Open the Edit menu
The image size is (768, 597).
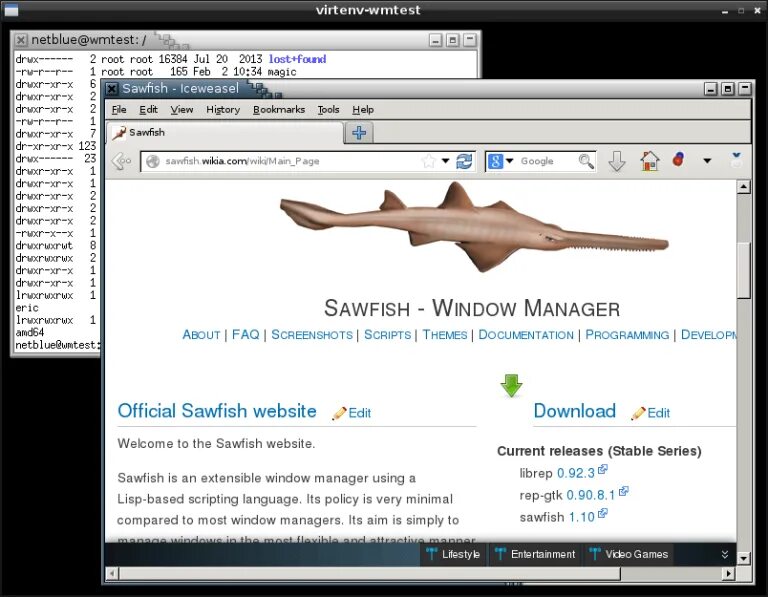(x=148, y=110)
